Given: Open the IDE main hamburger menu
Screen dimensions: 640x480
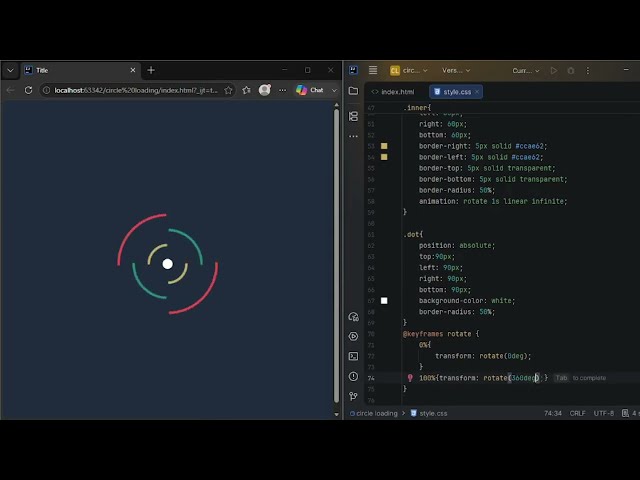Looking at the screenshot, I should point(373,70).
